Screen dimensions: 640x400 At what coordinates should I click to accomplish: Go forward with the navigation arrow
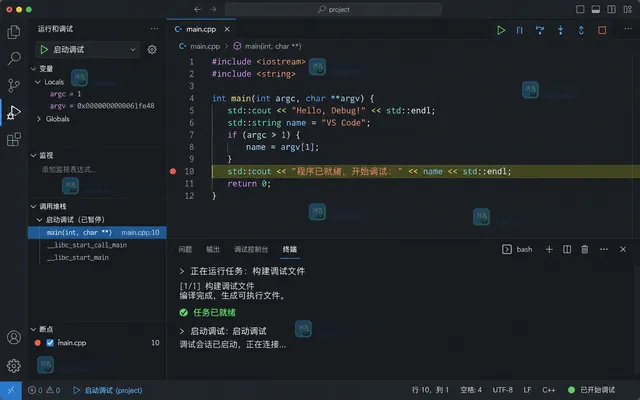tap(213, 9)
